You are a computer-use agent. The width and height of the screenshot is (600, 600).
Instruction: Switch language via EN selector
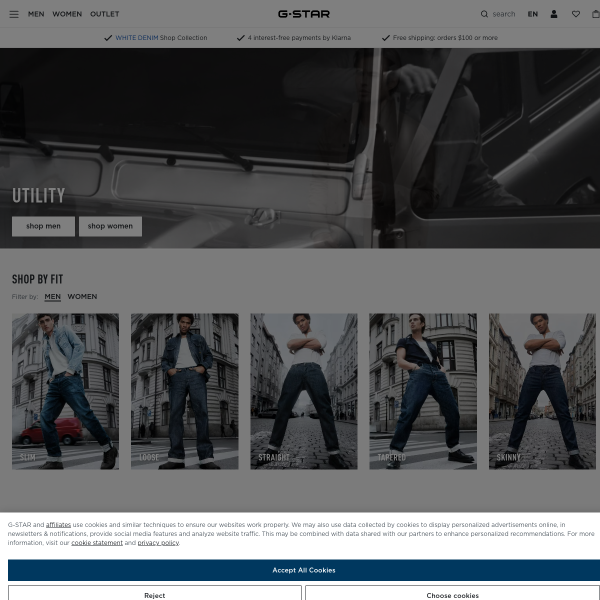click(x=532, y=14)
